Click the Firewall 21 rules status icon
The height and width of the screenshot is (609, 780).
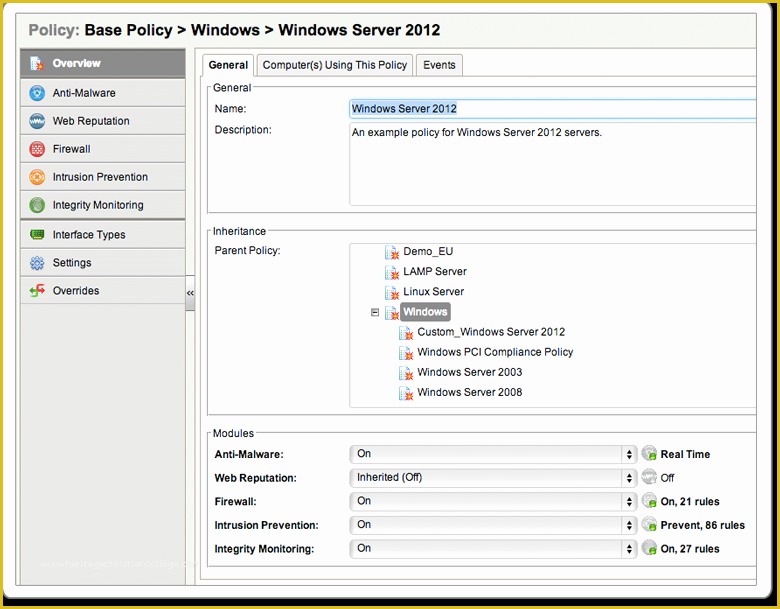point(649,501)
